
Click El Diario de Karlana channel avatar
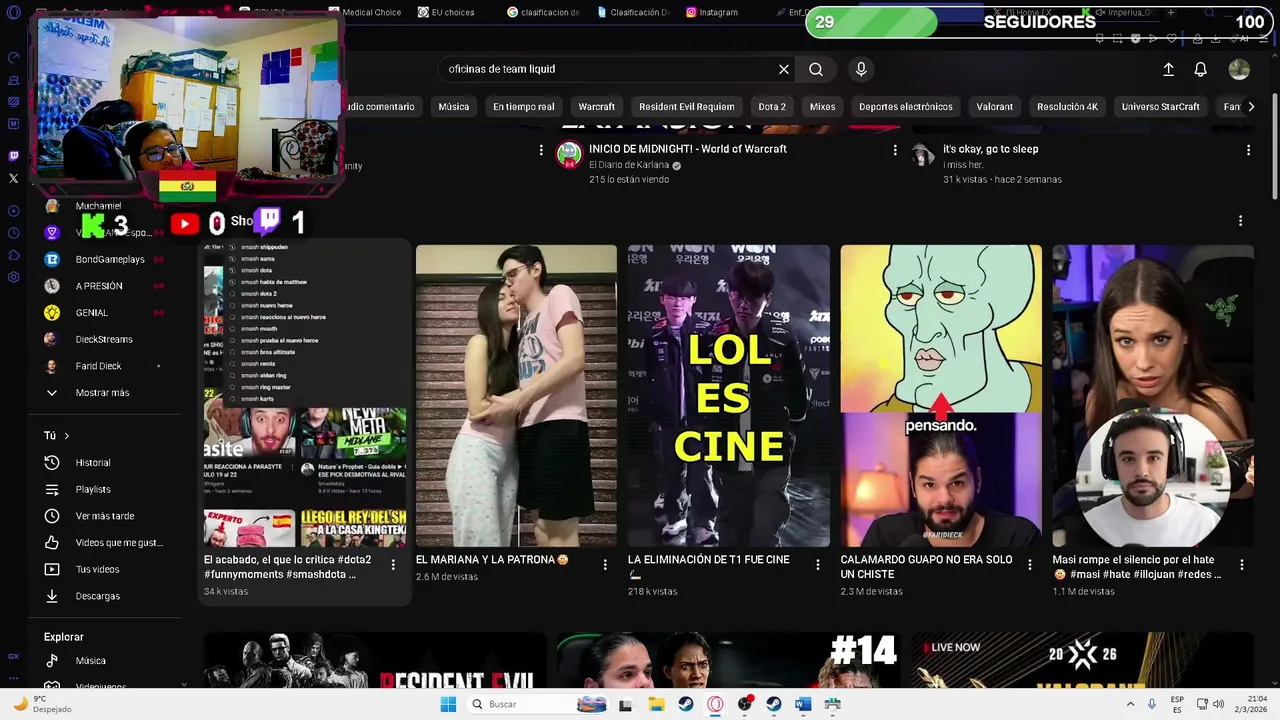coord(569,155)
